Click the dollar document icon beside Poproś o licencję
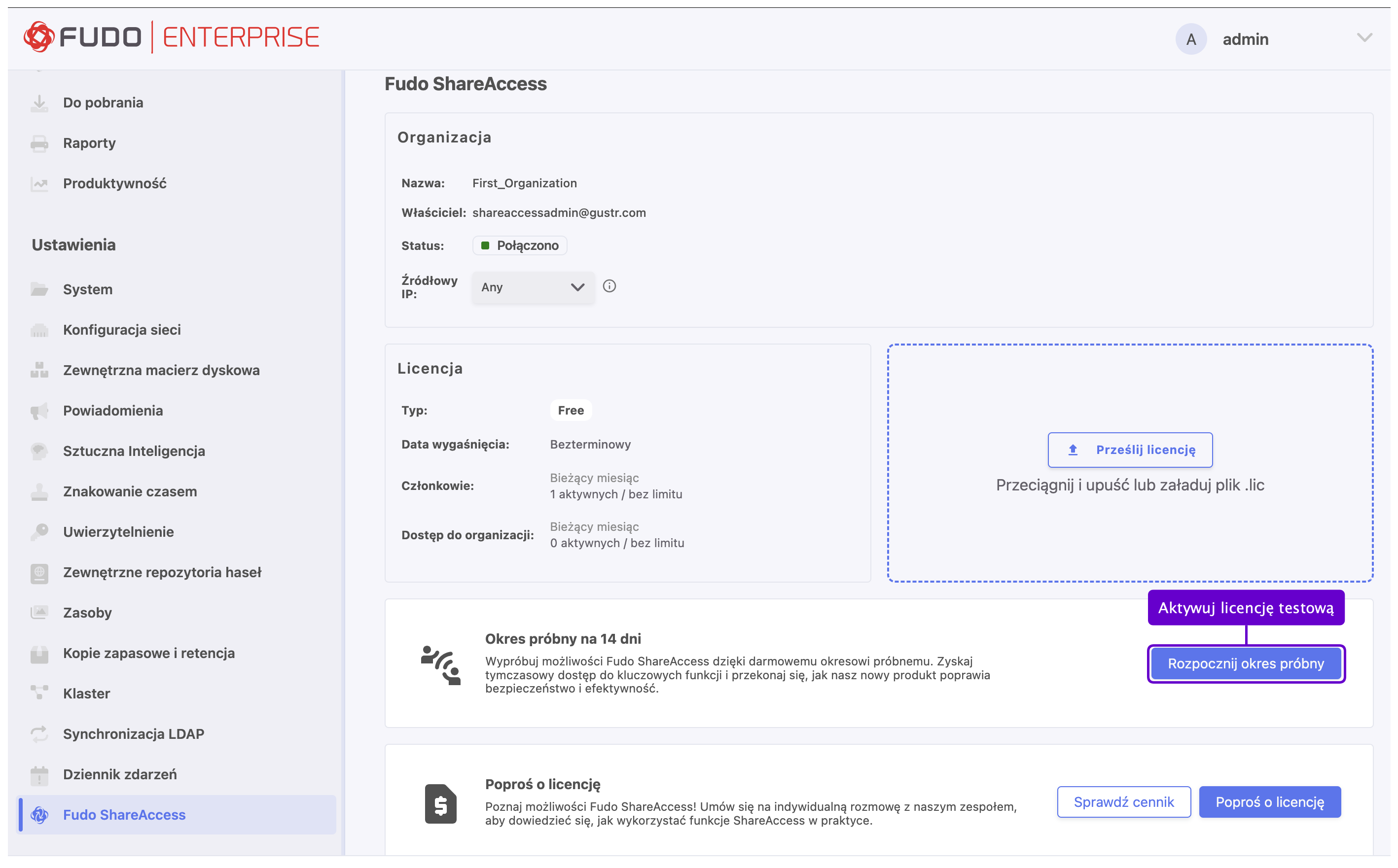Viewport: 1398px width, 868px height. (x=440, y=804)
